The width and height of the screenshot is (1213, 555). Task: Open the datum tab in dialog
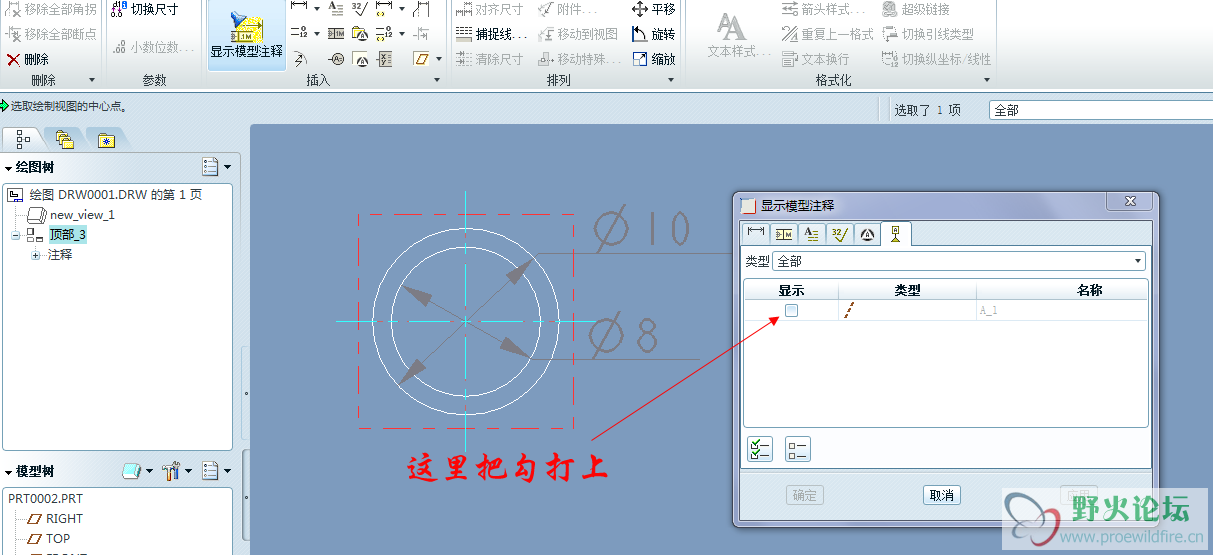click(x=896, y=234)
